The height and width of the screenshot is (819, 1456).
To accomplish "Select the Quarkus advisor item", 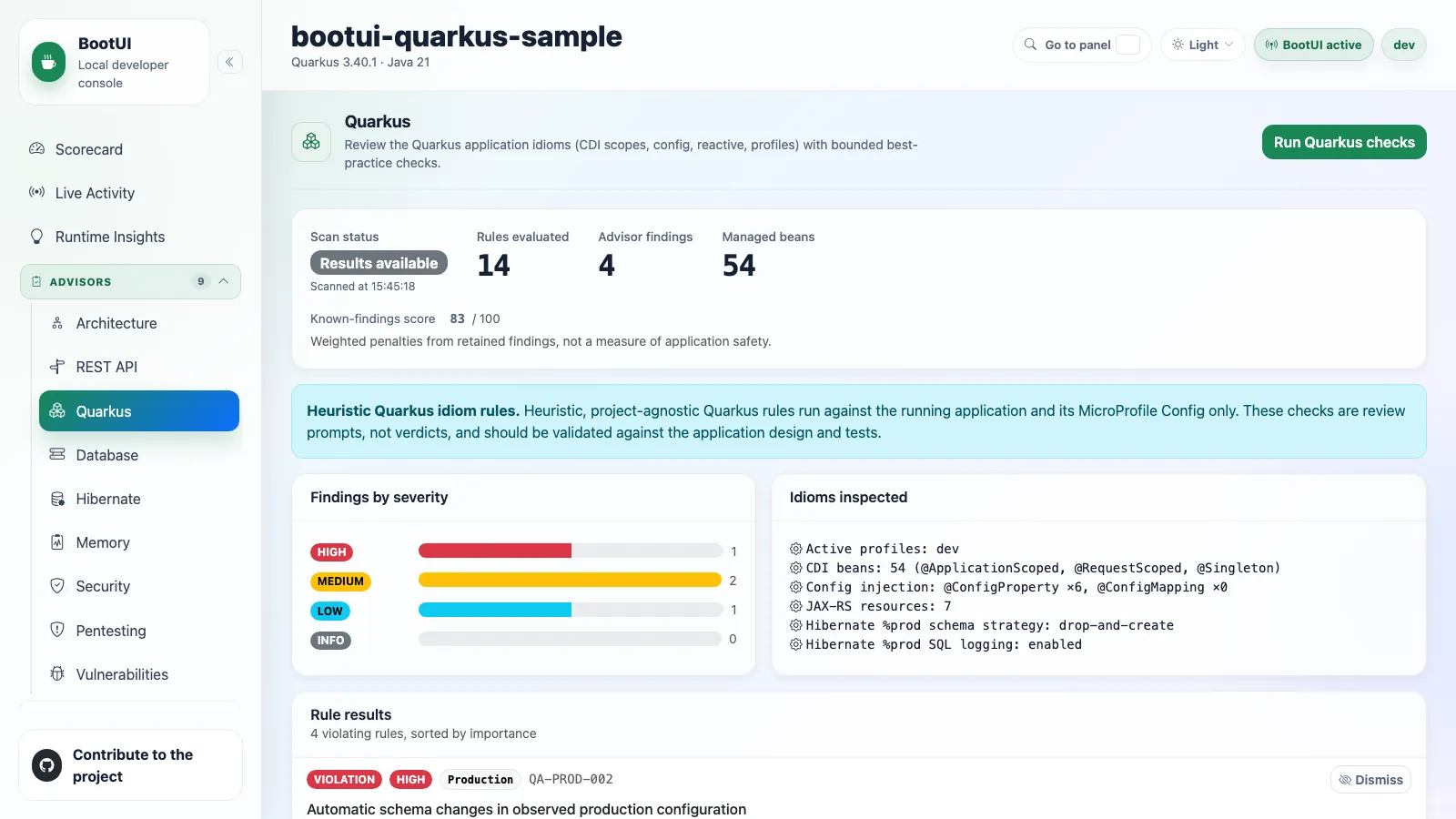I will [x=139, y=411].
